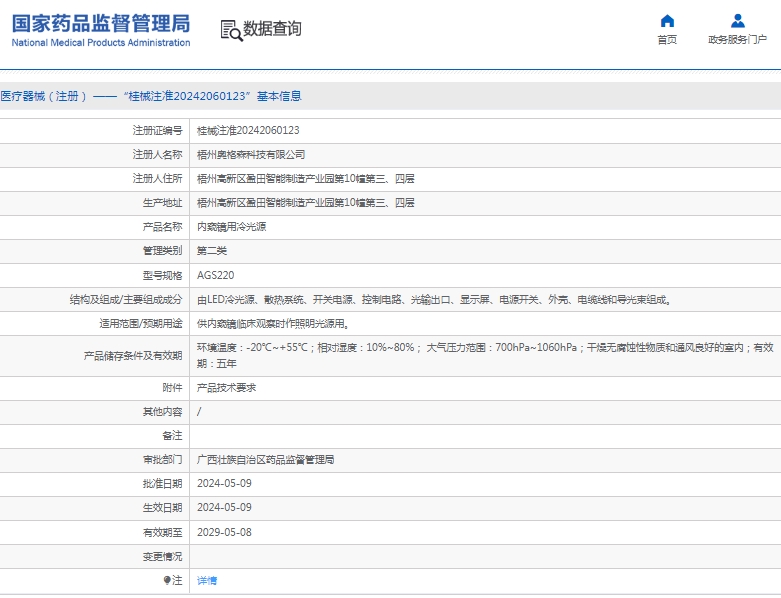This screenshot has height=598, width=781.
Task: Select model value AGS220
Action: click(215, 275)
